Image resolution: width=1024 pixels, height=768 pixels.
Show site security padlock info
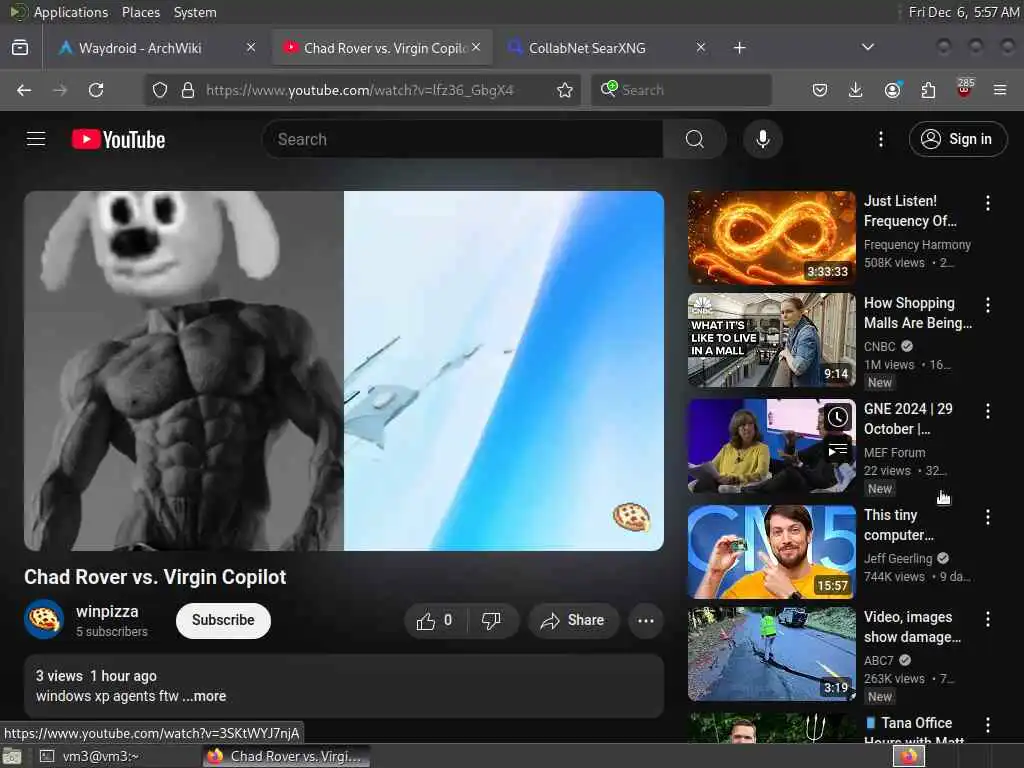click(188, 90)
